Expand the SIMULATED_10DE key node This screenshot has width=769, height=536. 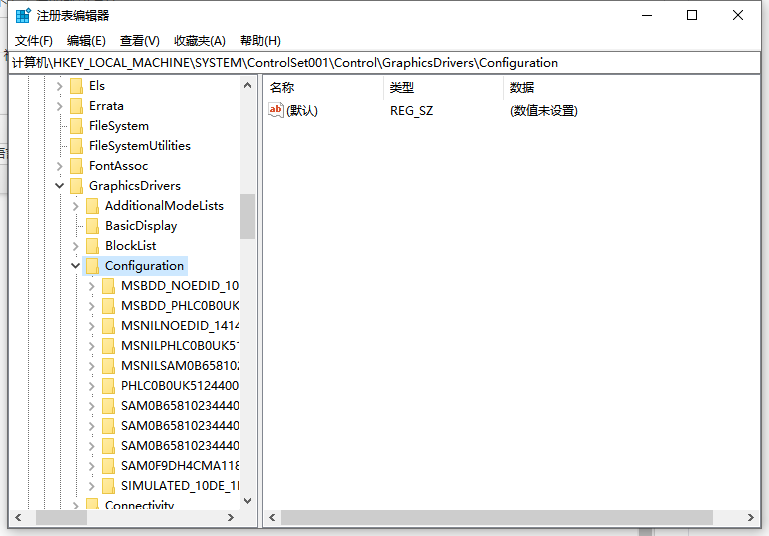(x=92, y=486)
